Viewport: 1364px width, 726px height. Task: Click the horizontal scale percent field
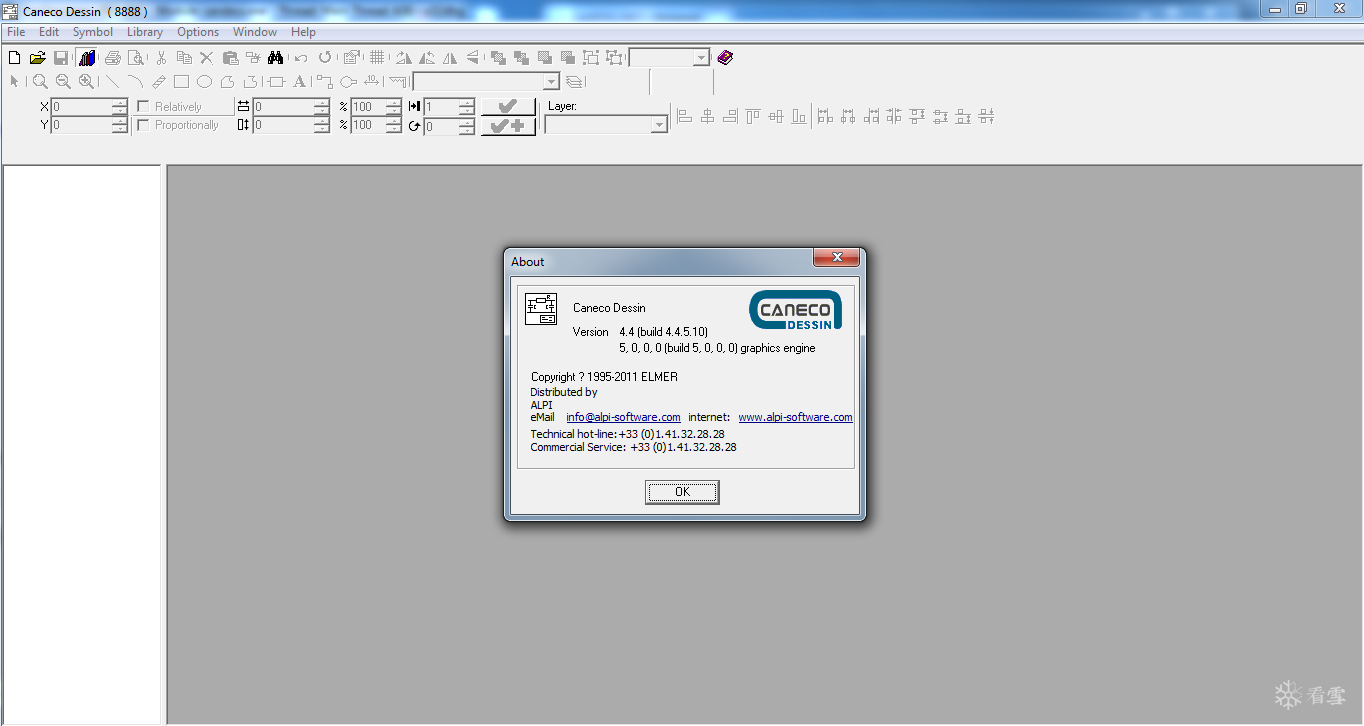[x=368, y=106]
